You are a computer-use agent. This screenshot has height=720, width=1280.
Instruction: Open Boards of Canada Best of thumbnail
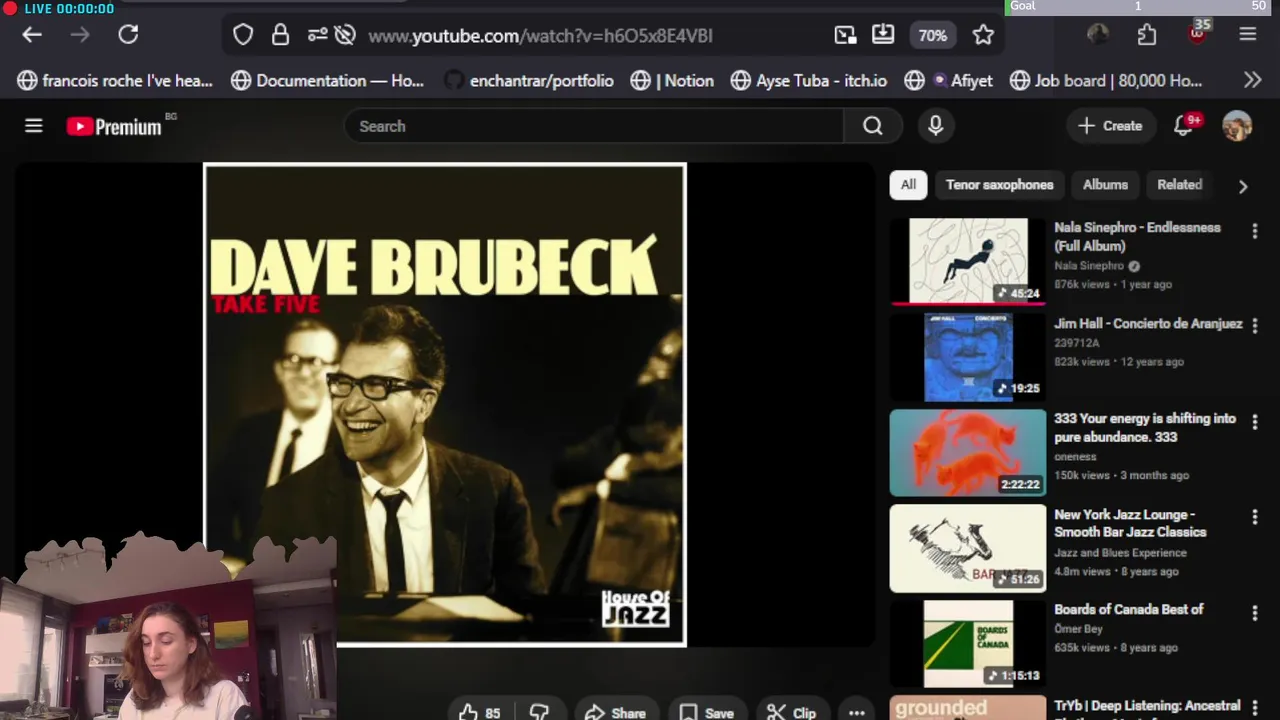968,643
